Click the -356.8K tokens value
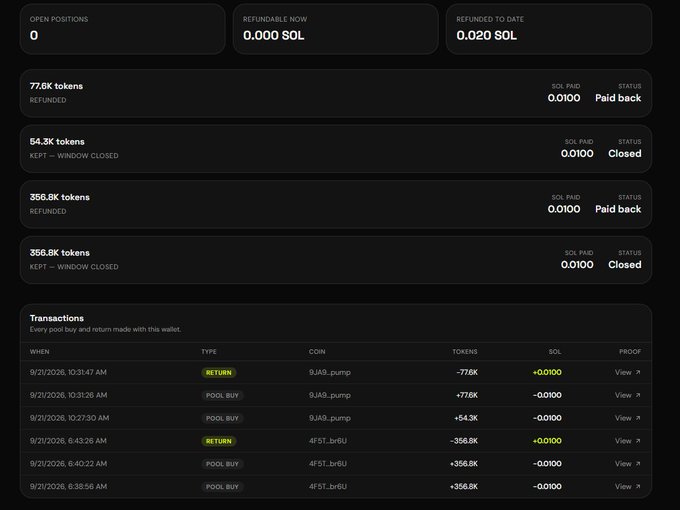680x510 pixels. [464, 441]
